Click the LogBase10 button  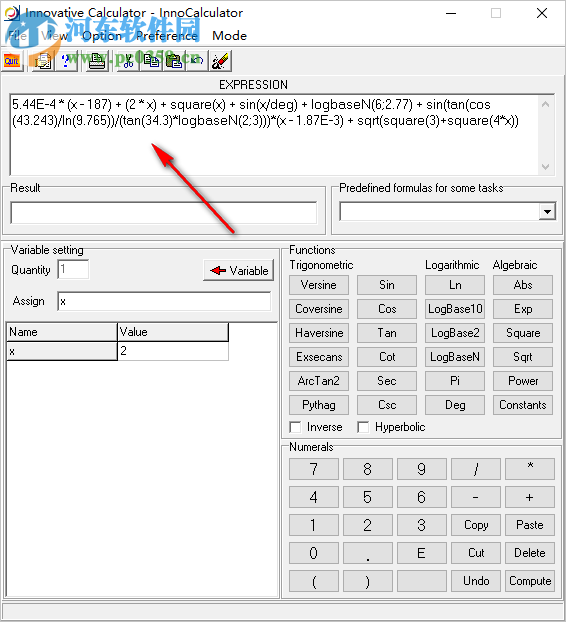tap(455, 309)
